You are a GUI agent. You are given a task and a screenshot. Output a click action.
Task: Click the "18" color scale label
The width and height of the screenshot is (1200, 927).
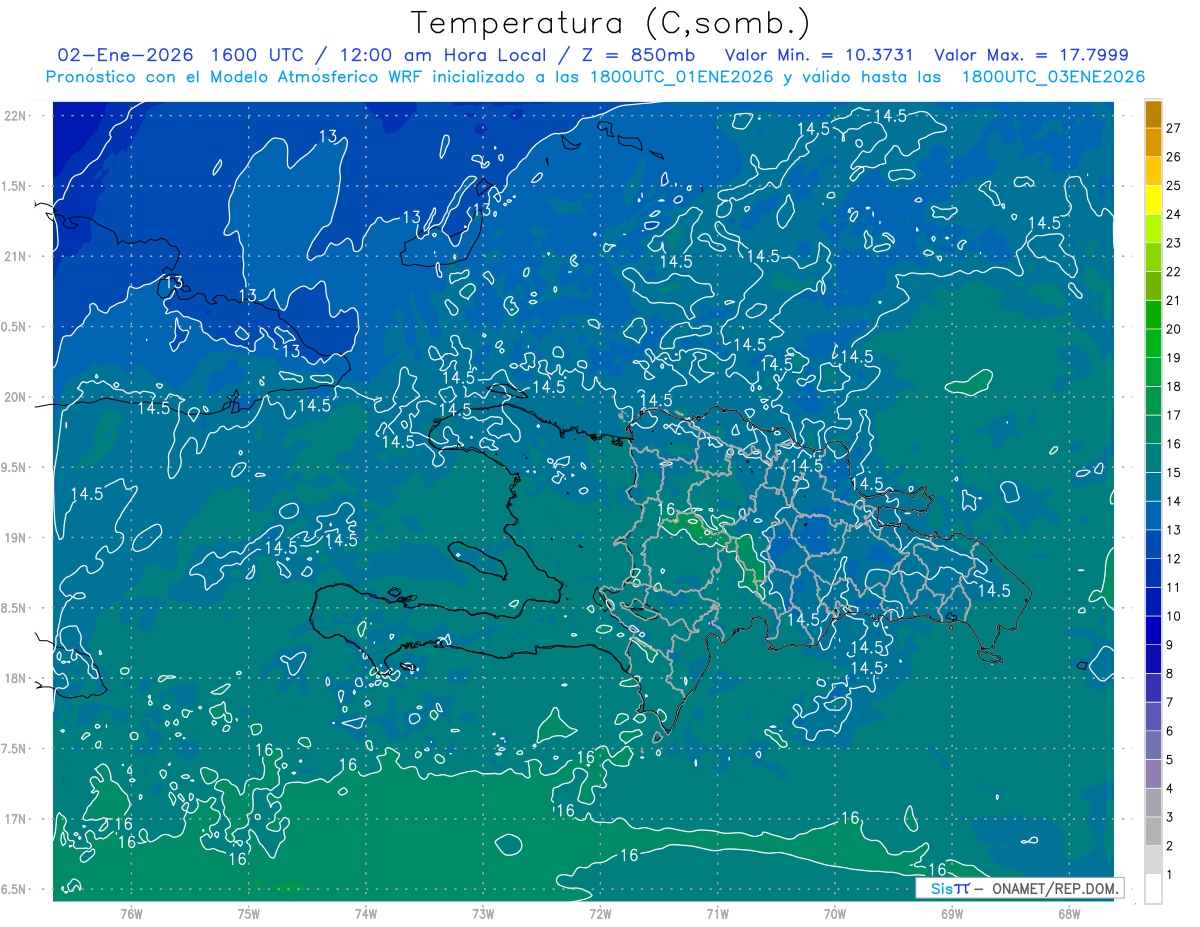(x=1174, y=386)
